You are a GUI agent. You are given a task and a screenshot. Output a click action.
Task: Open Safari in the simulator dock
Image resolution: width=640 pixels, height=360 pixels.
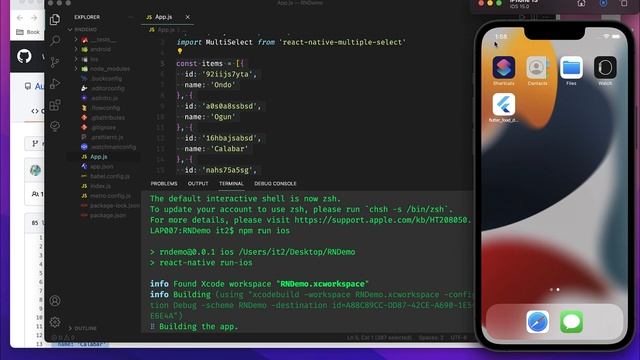click(538, 322)
